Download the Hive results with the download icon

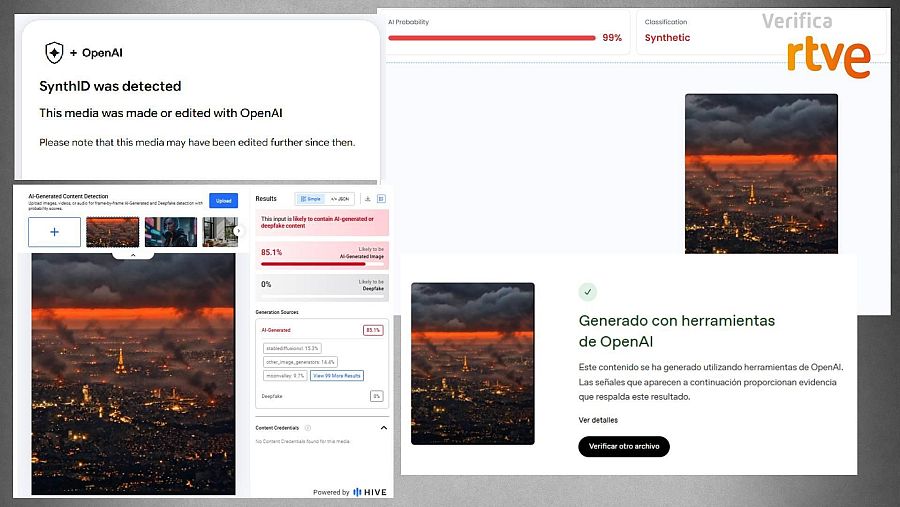pyautogui.click(x=367, y=199)
